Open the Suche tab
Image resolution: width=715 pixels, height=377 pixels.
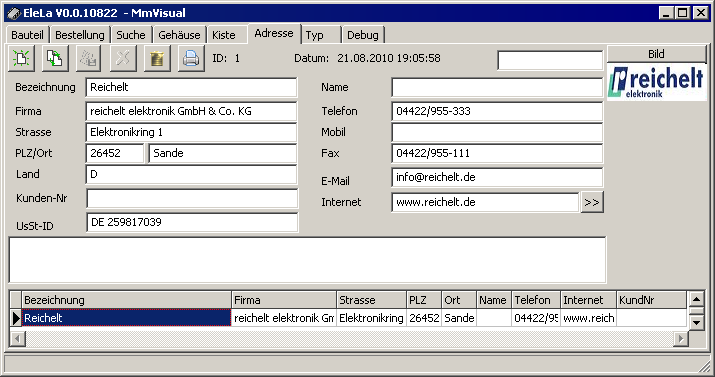[x=131, y=35]
